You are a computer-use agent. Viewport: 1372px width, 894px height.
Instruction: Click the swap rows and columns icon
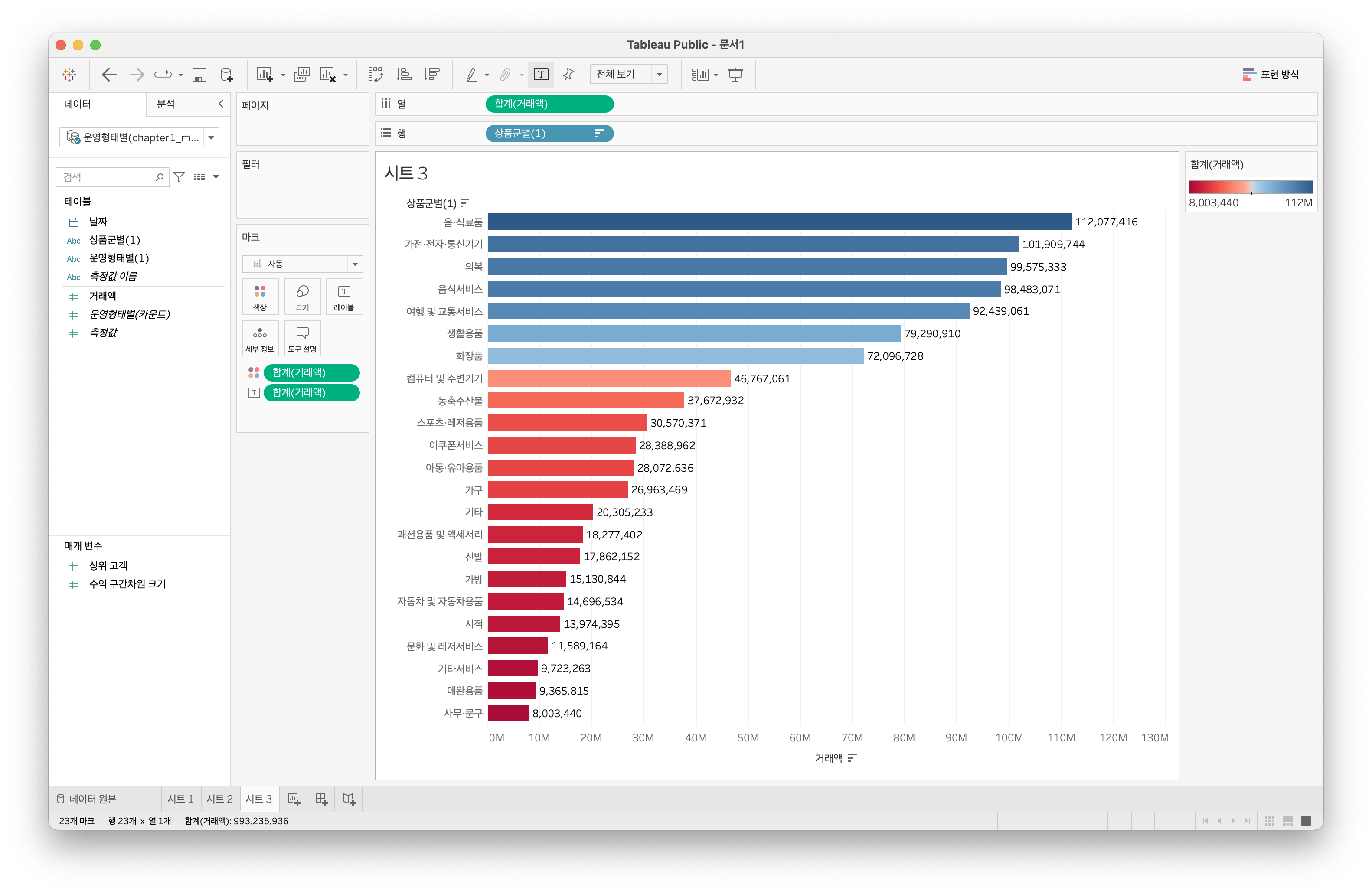point(375,75)
